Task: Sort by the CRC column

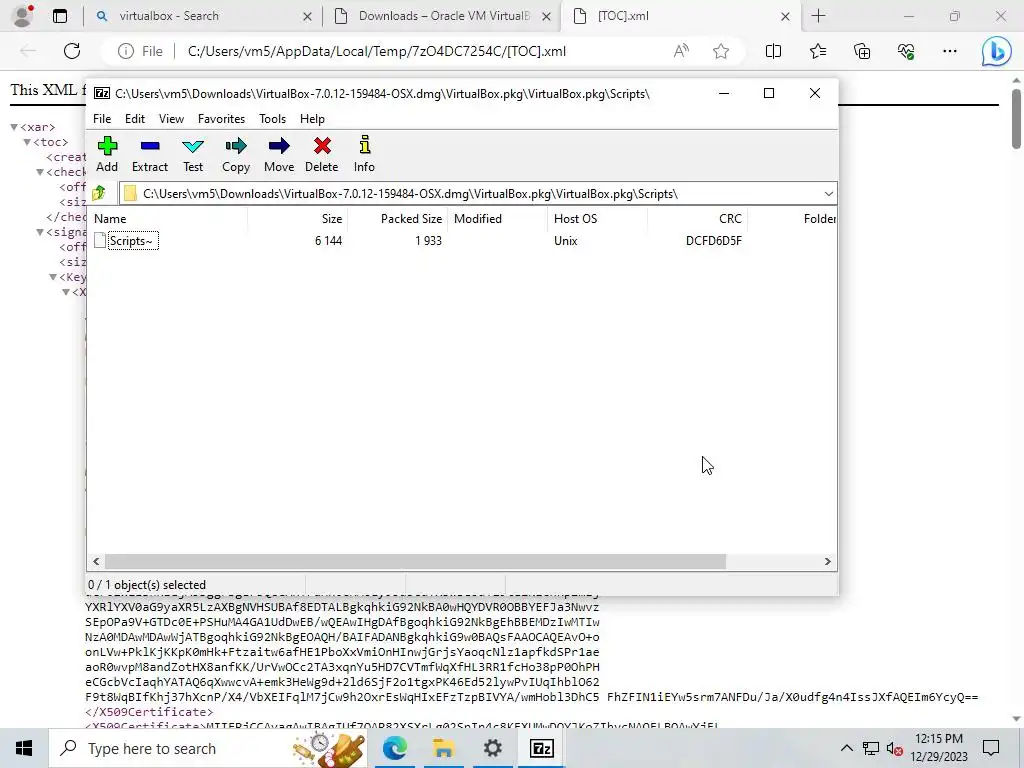Action: pyautogui.click(x=697, y=219)
